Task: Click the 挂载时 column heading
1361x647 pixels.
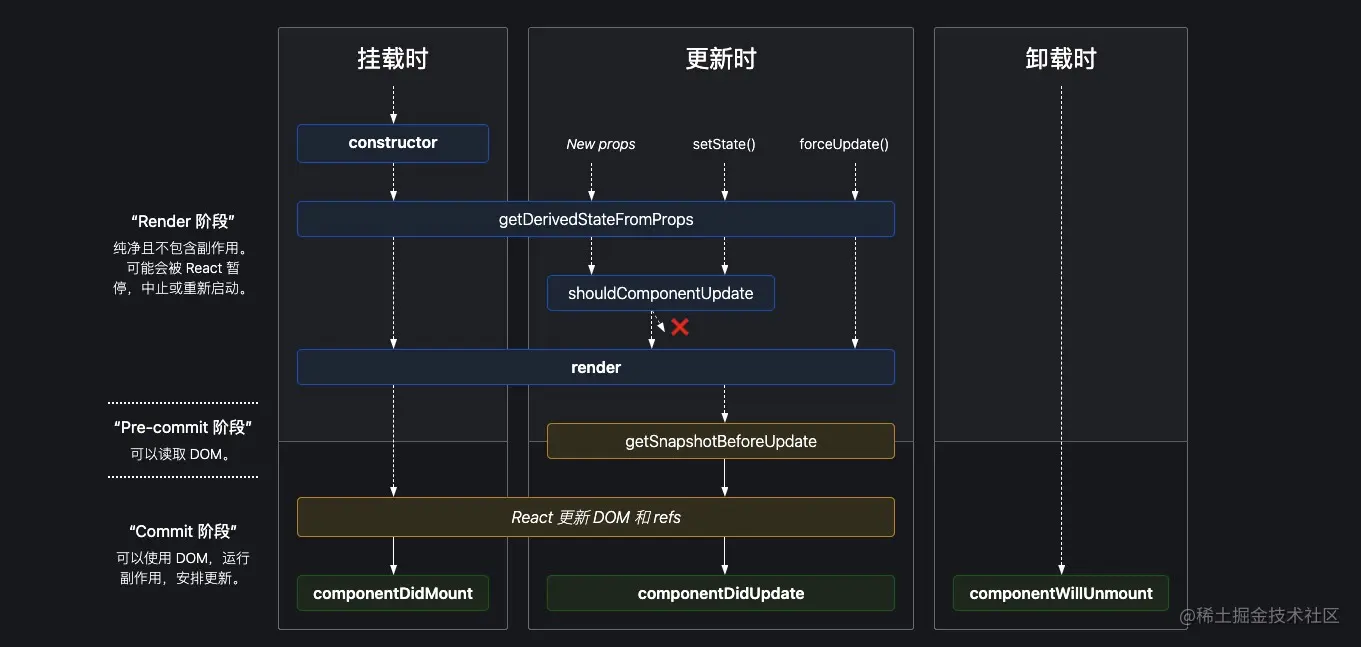Action: pyautogui.click(x=393, y=59)
